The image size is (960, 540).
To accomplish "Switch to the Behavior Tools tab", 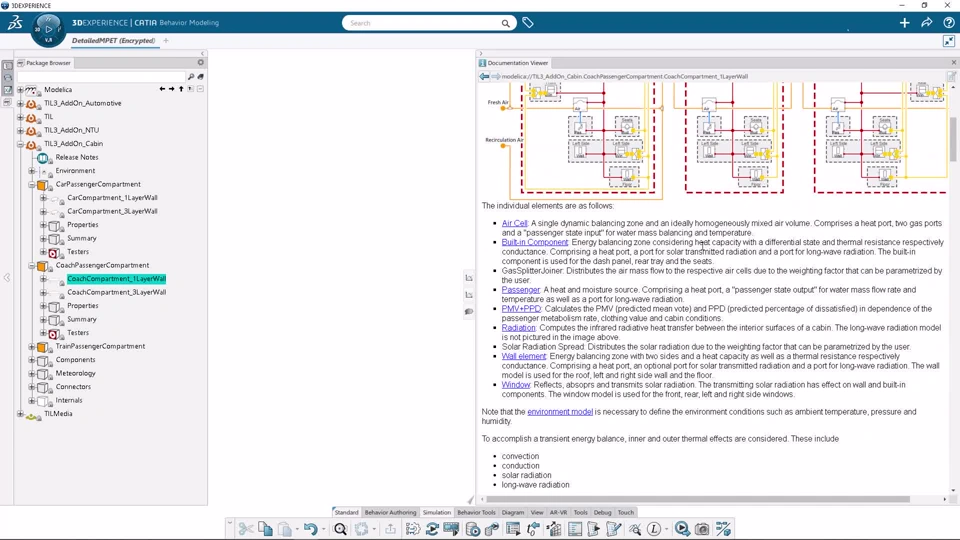I will [476, 512].
